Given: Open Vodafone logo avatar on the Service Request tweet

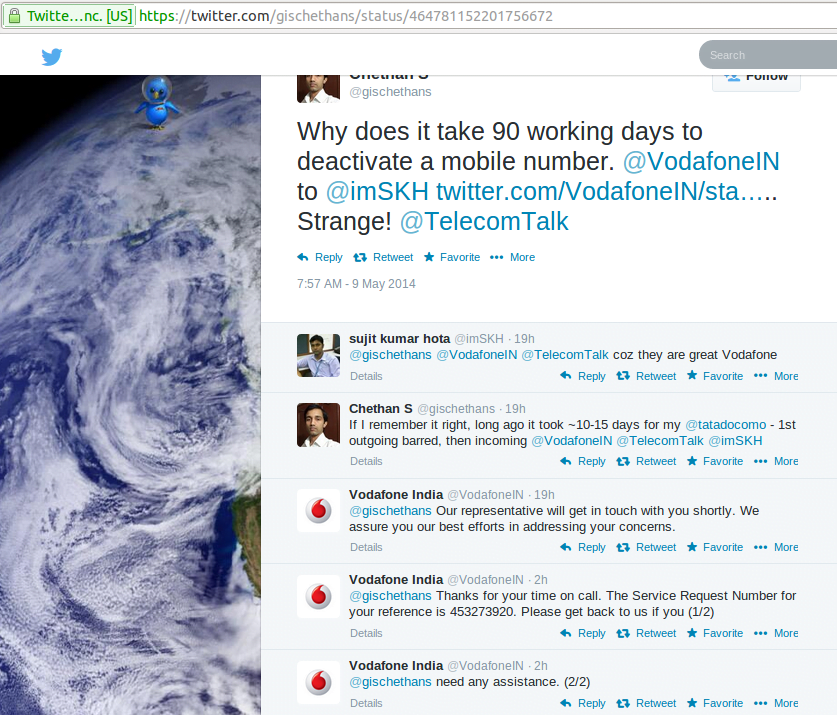Looking at the screenshot, I should pos(318,596).
